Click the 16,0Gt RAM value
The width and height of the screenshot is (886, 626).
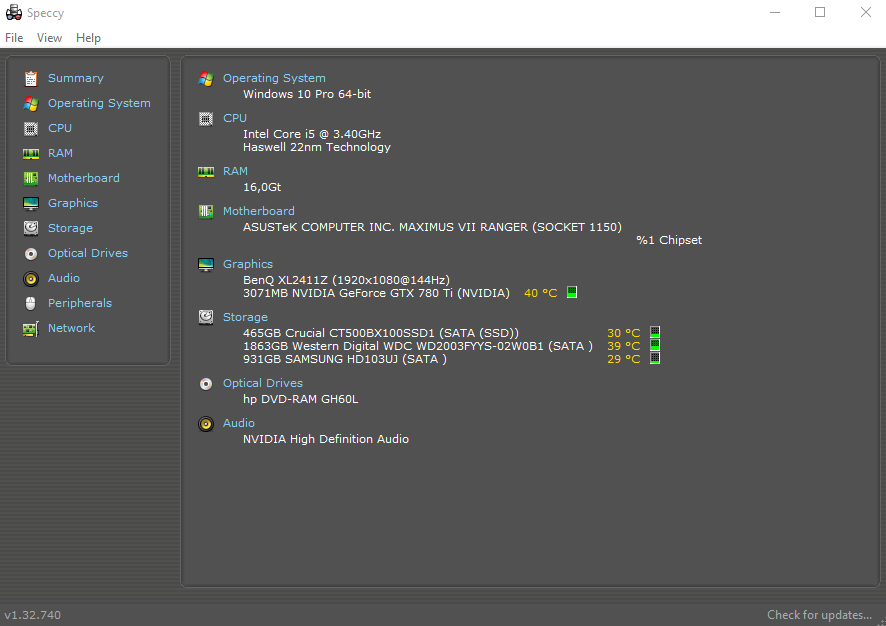click(x=262, y=187)
